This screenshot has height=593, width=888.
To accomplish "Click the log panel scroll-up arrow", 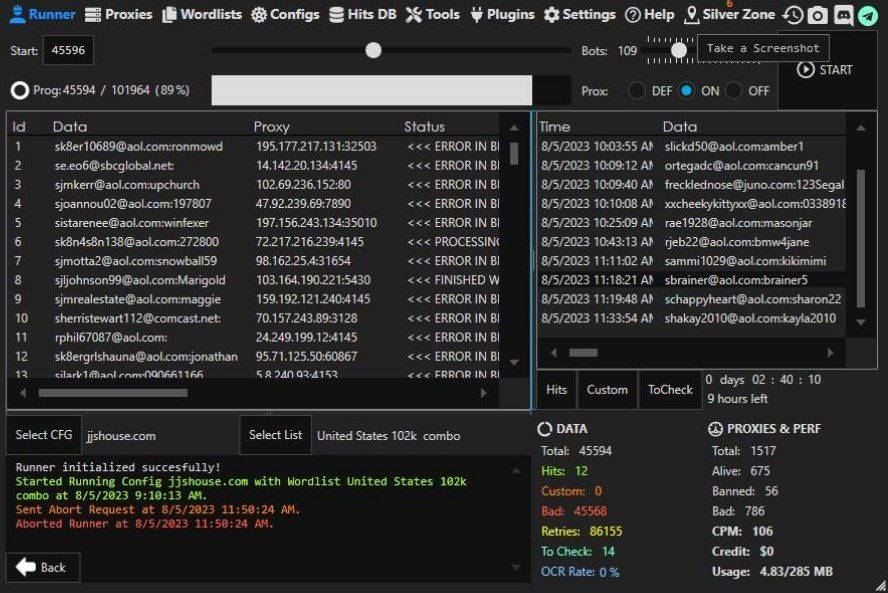I will coord(516,471).
